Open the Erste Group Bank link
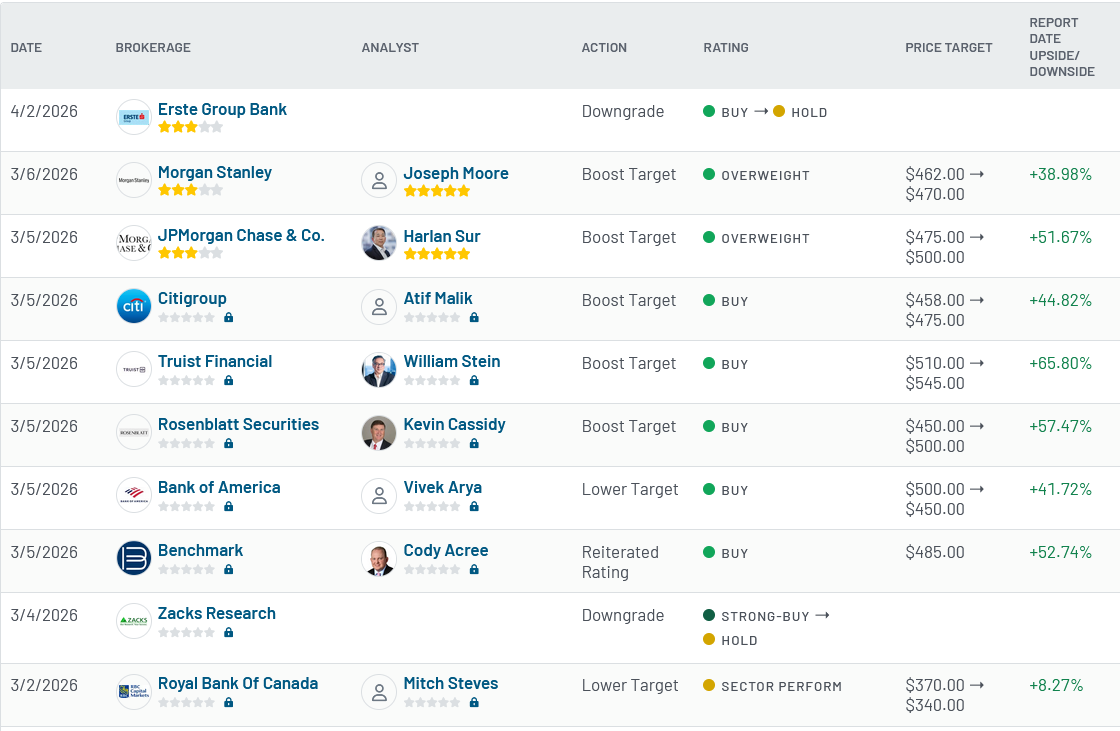1120x731 pixels. click(x=222, y=109)
